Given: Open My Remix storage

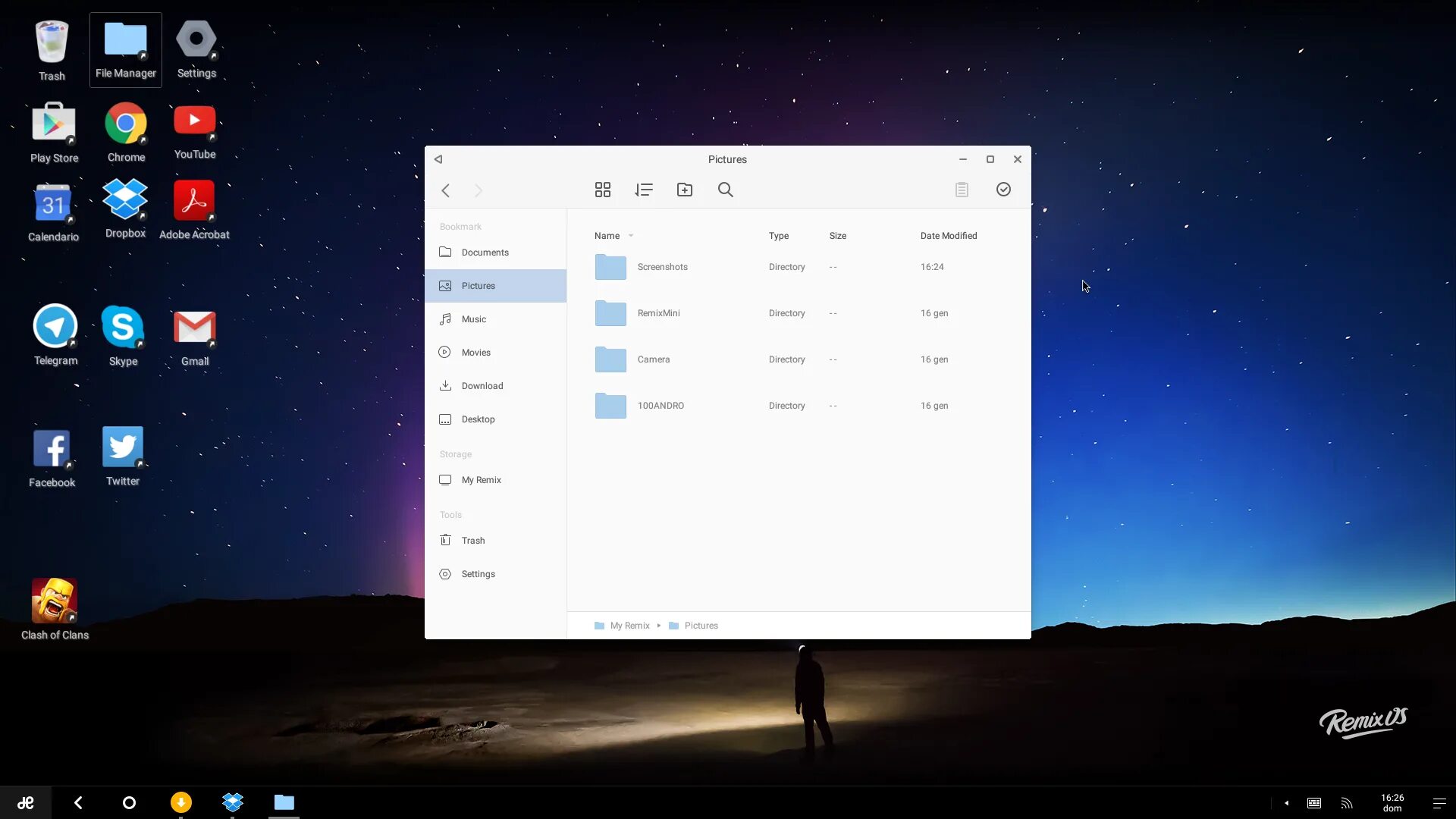Looking at the screenshot, I should 481,480.
